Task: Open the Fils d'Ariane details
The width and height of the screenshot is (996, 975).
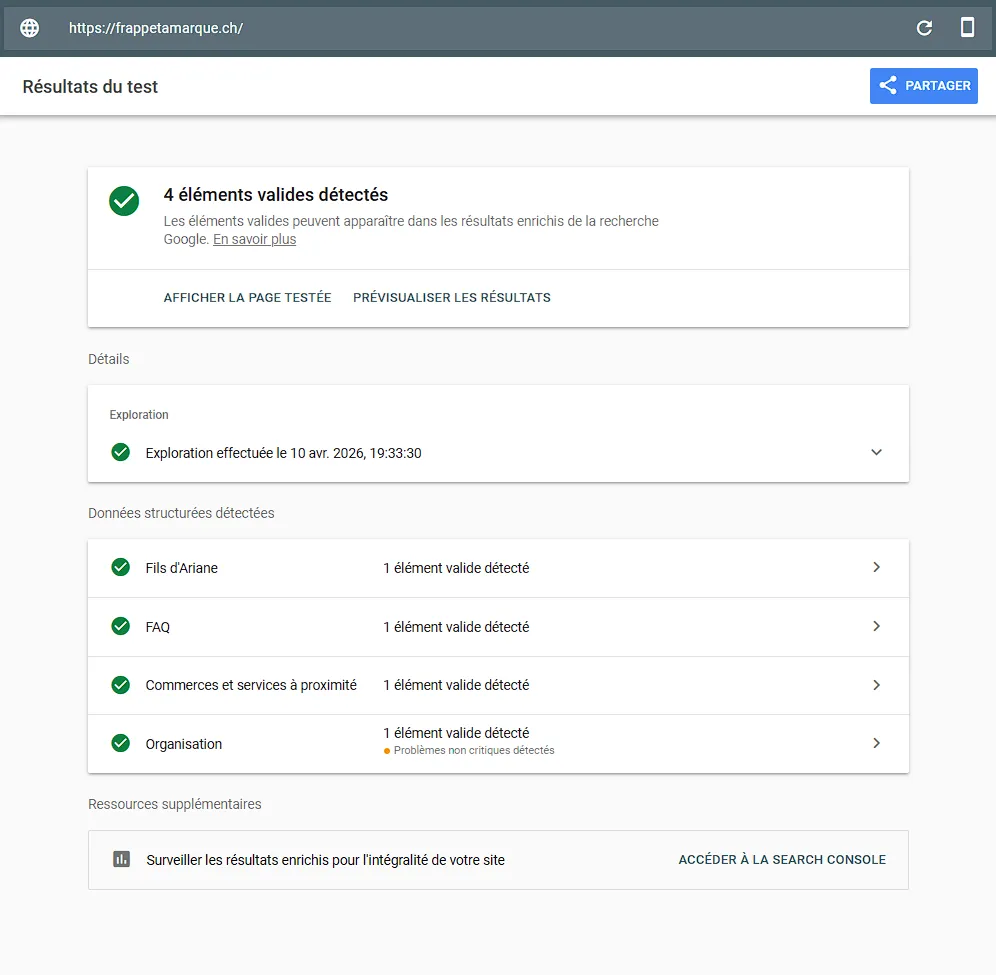Action: click(877, 567)
